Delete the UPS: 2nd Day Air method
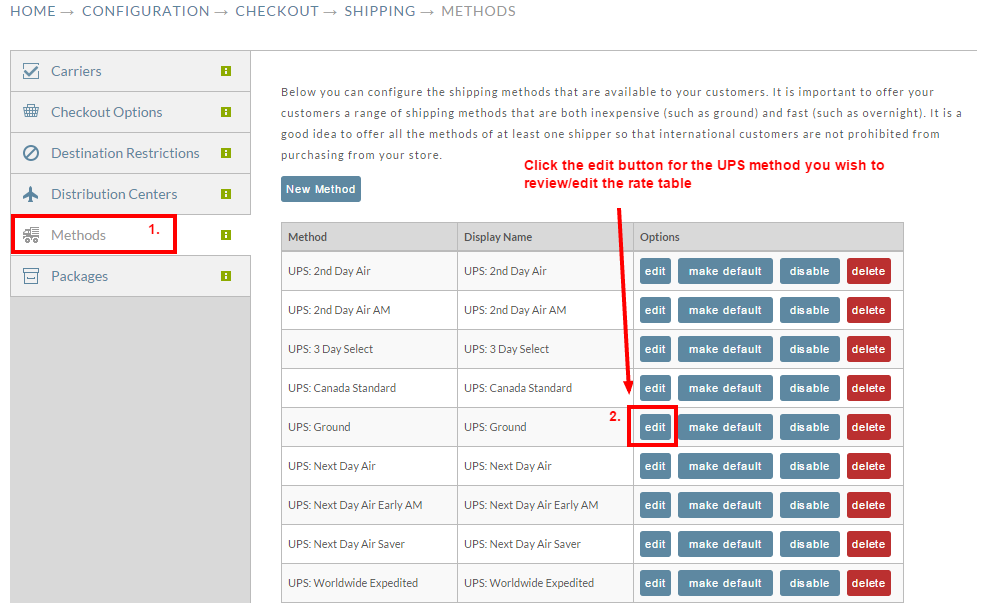Viewport: 992px width, 603px height. coord(868,271)
